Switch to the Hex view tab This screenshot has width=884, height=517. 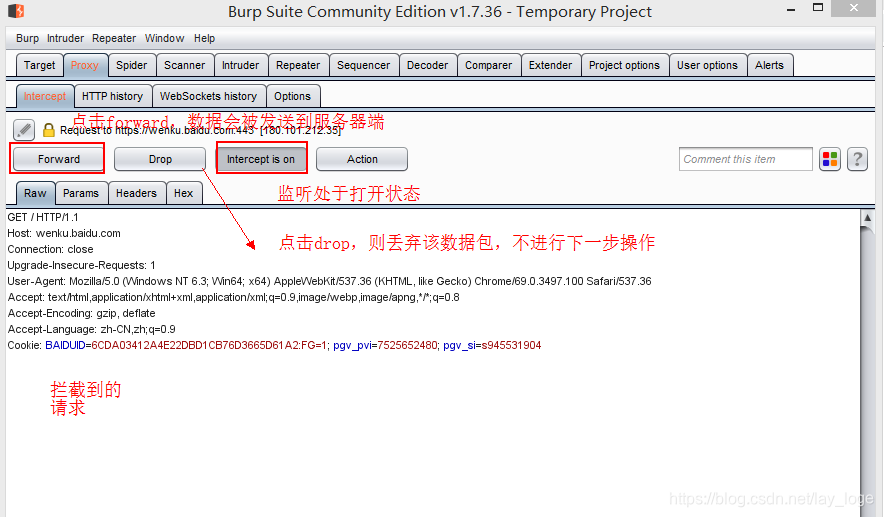(183, 193)
